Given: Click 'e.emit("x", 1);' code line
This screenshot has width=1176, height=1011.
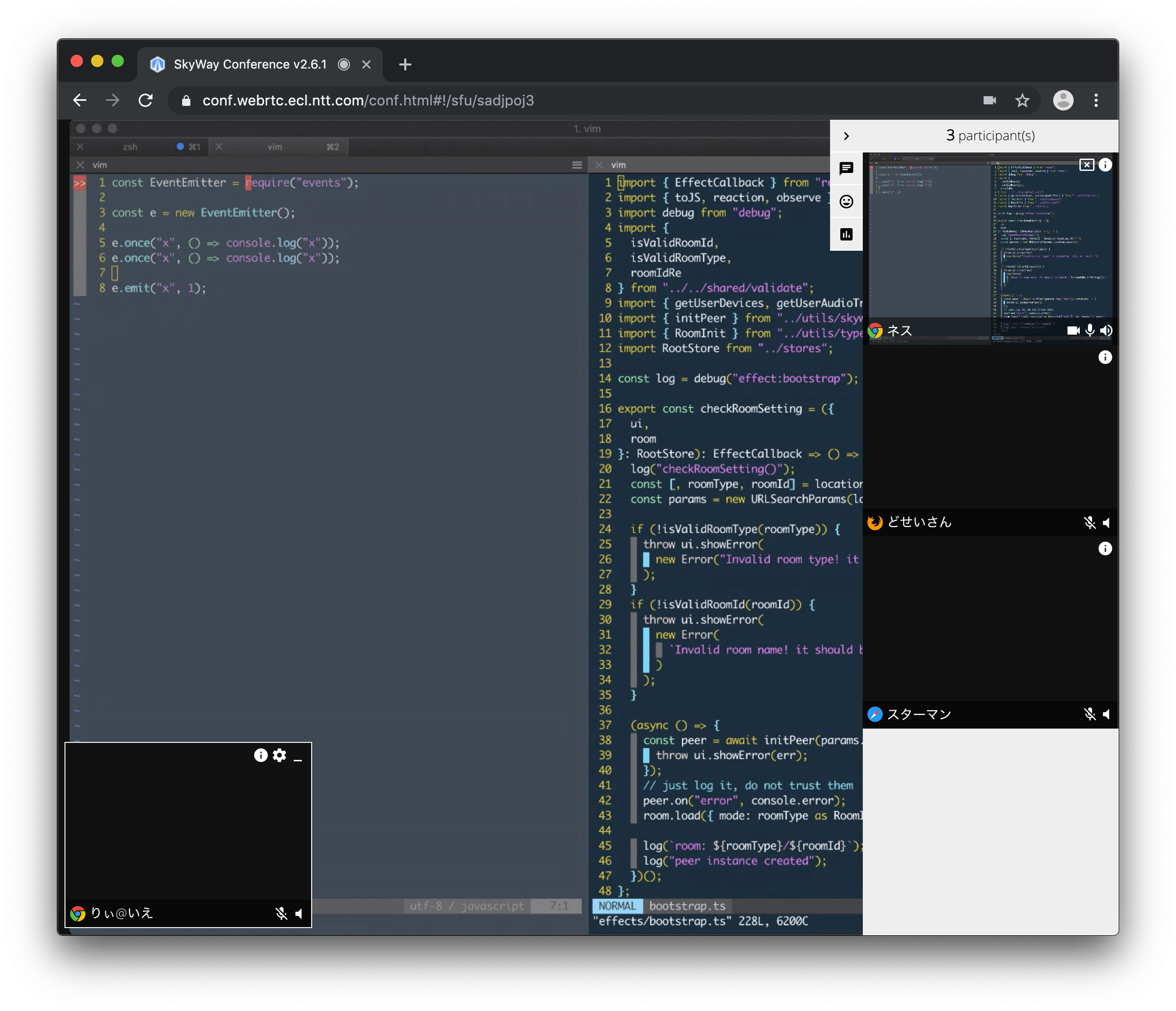Looking at the screenshot, I should point(159,288).
